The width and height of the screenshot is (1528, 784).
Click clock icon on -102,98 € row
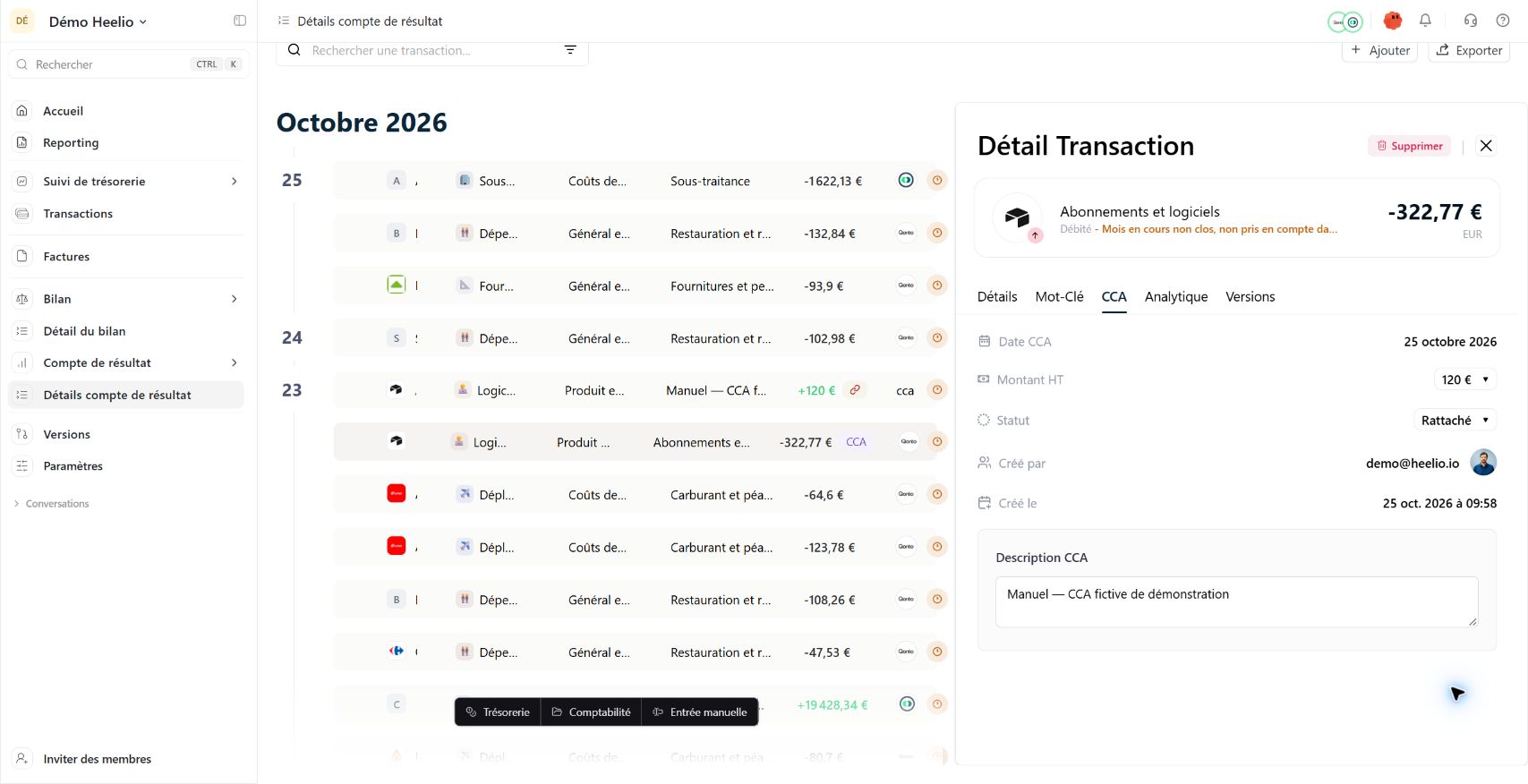click(x=937, y=337)
